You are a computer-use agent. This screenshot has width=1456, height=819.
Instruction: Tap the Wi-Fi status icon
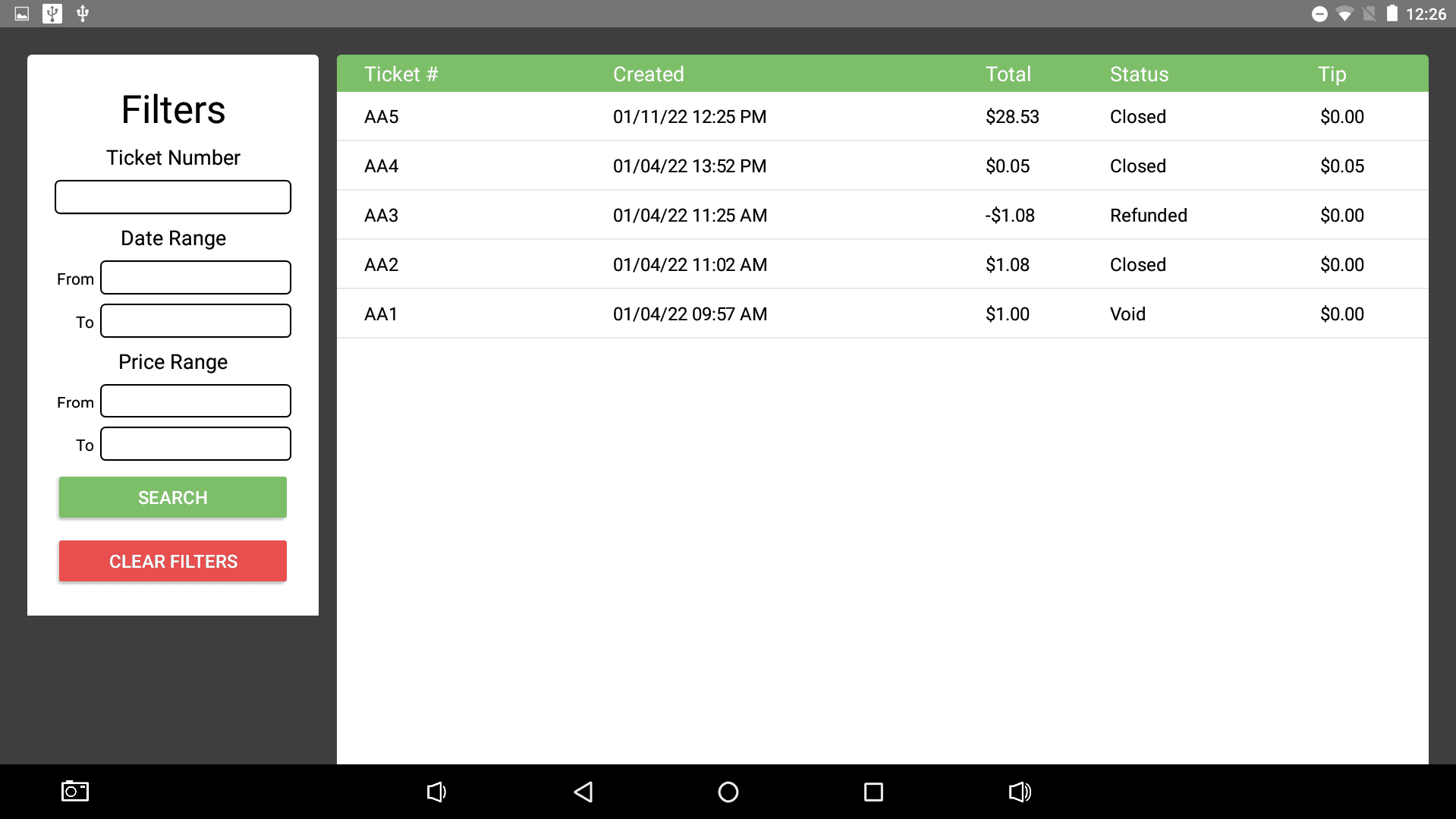(1344, 14)
